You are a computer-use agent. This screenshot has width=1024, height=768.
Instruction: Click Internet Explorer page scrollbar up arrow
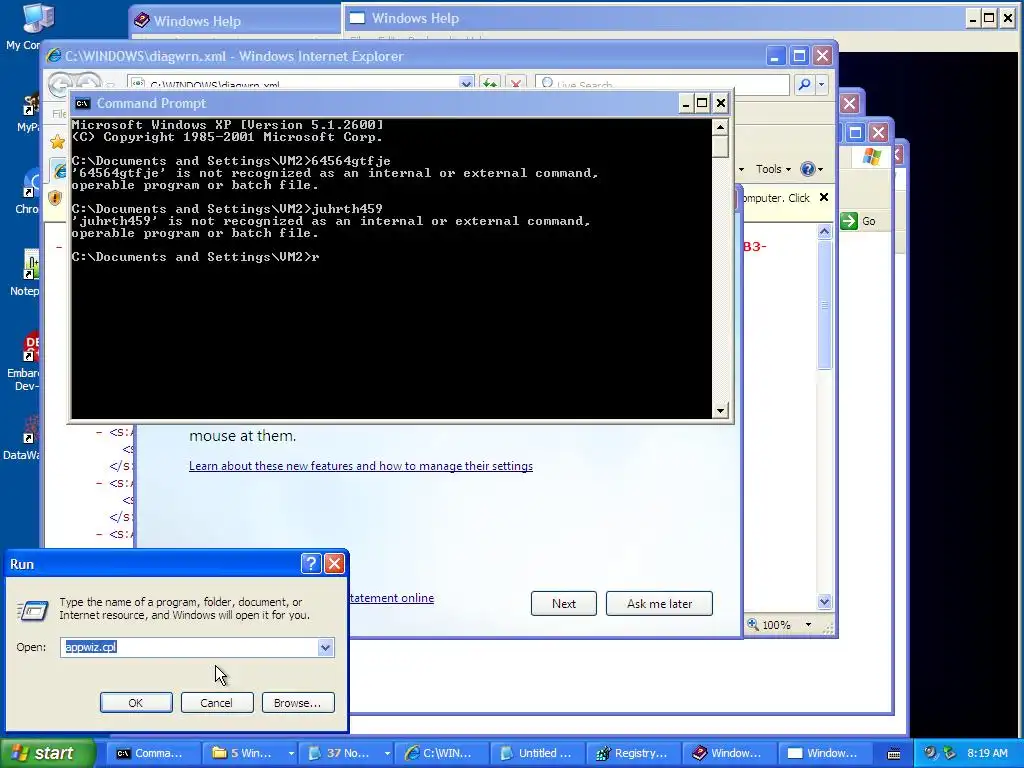pyautogui.click(x=824, y=232)
